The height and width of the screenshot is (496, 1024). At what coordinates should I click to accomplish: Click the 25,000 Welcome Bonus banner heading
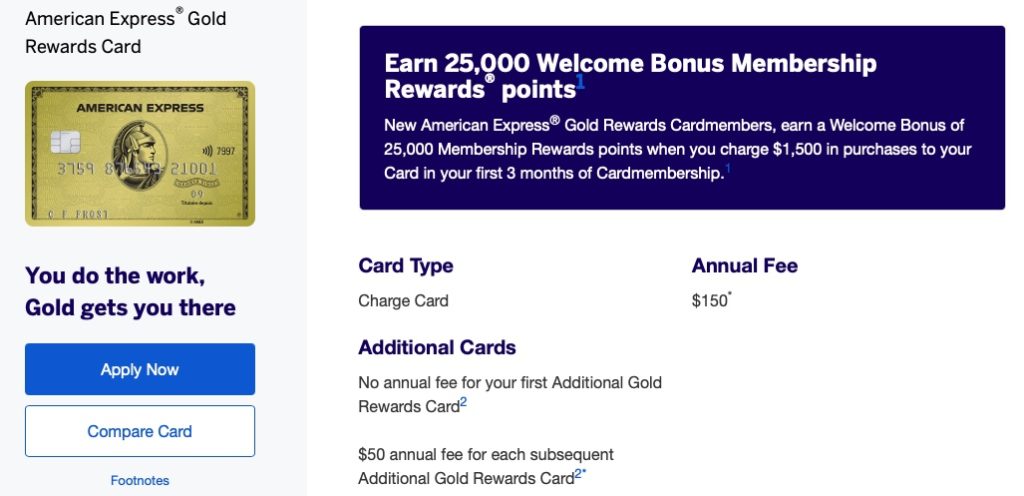tap(630, 76)
